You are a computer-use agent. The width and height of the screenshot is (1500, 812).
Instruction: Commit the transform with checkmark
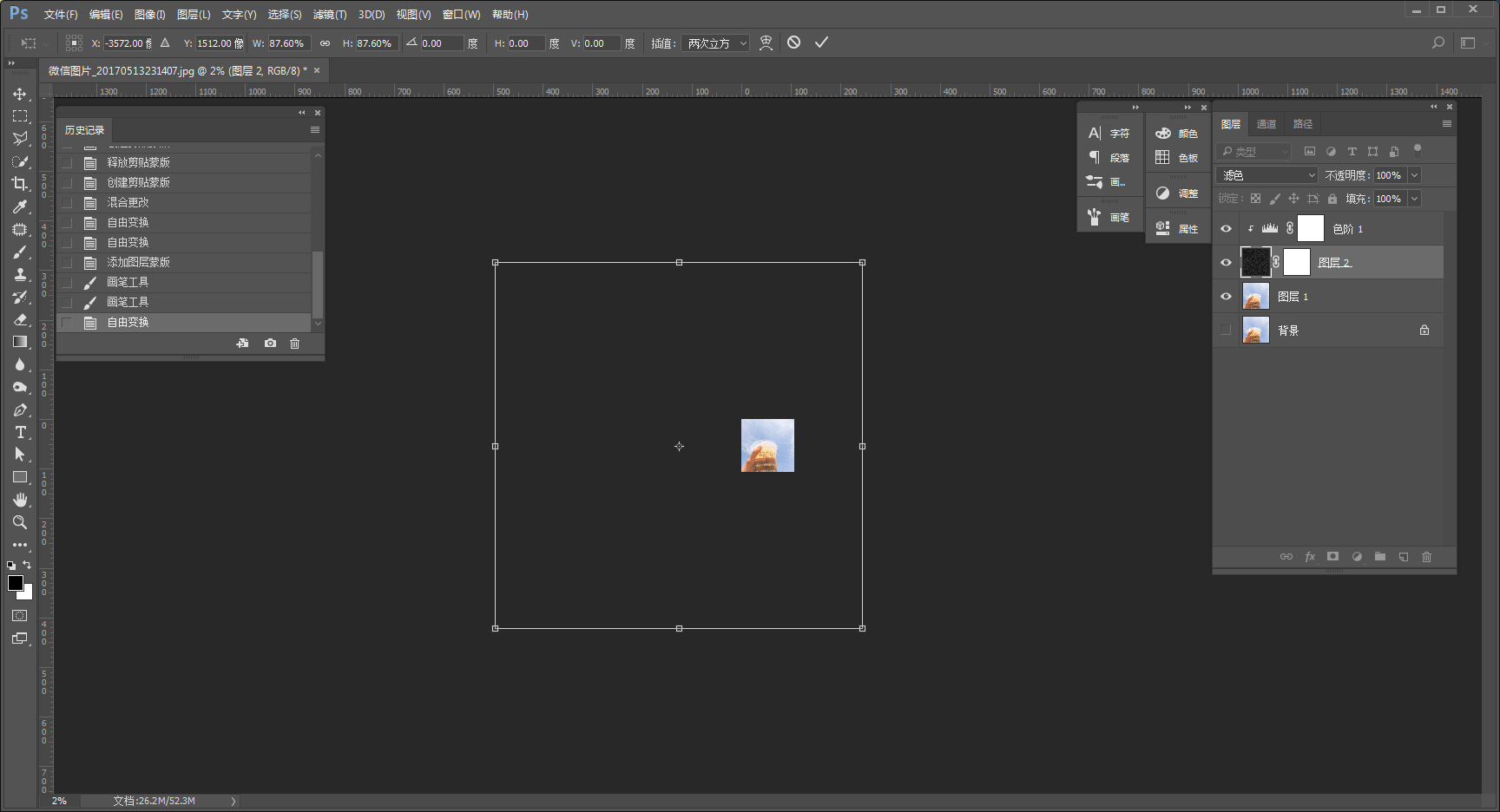click(821, 43)
